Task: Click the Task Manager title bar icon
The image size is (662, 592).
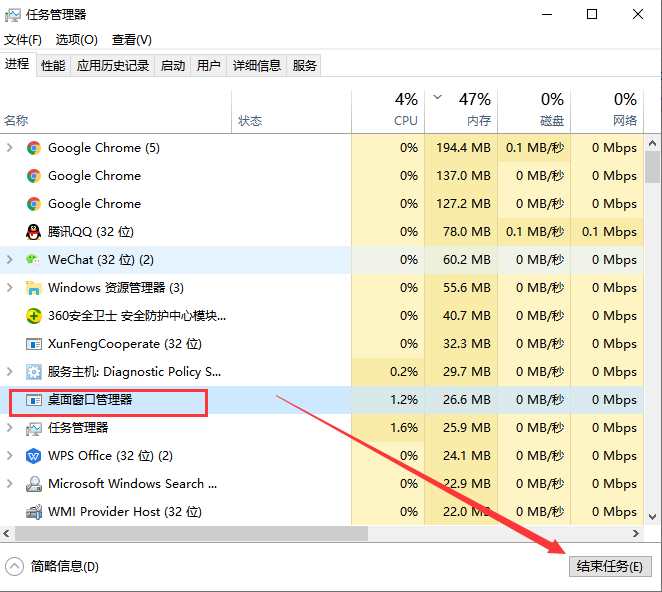Action: [x=12, y=15]
